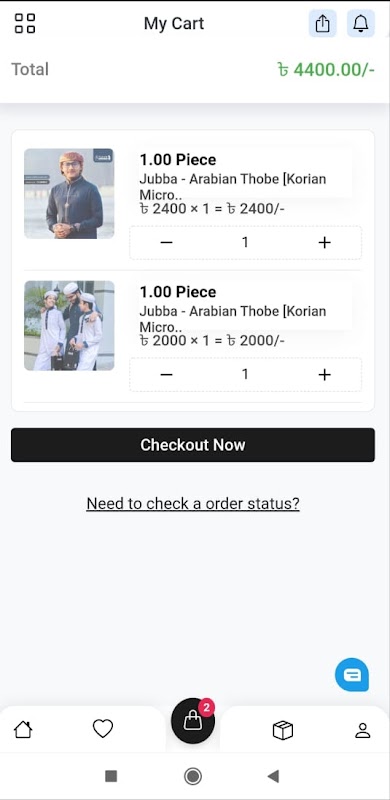Tap the share icon in header
Image resolution: width=390 pixels, height=800 pixels.
point(323,23)
